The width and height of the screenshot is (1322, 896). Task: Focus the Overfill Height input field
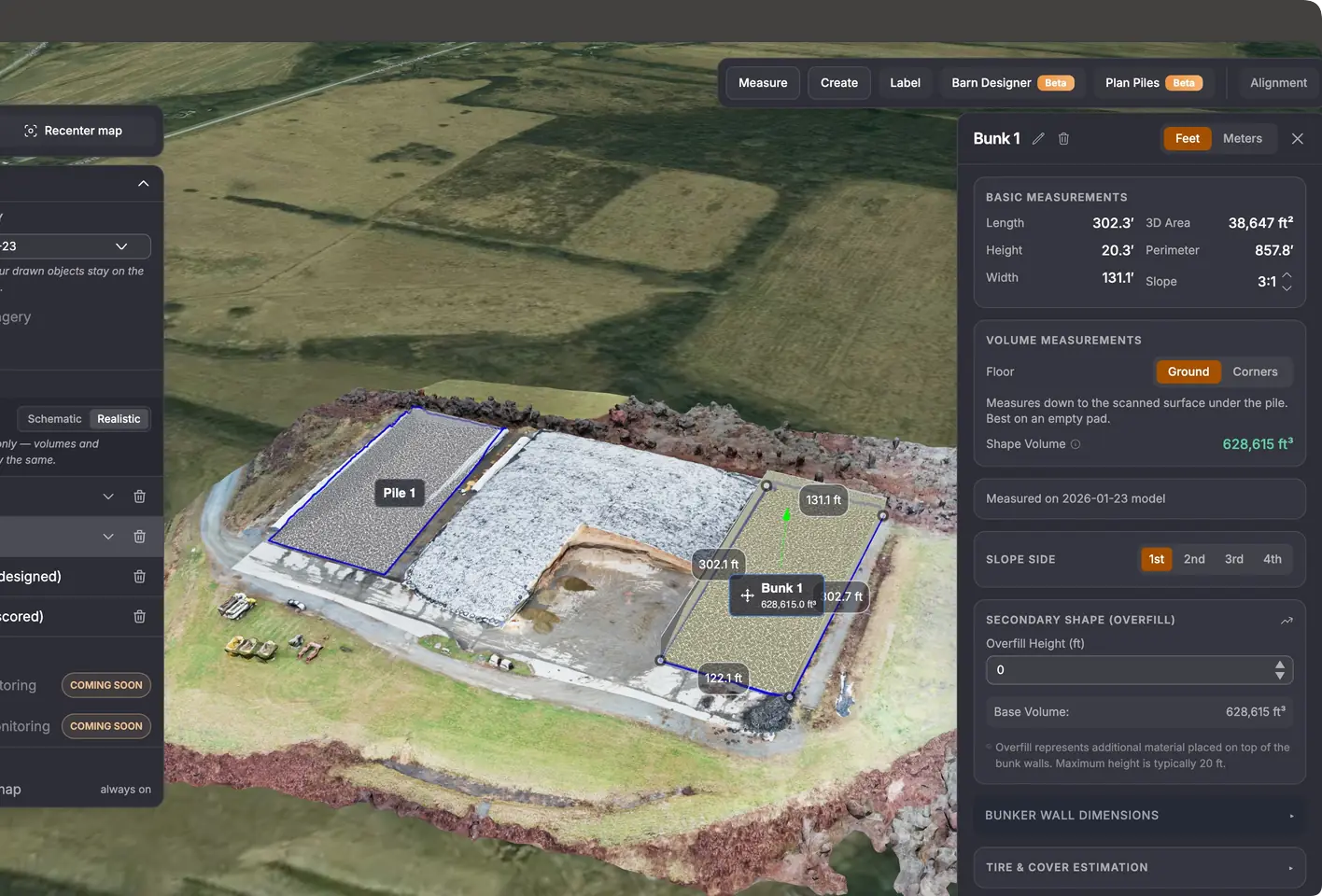pos(1139,670)
